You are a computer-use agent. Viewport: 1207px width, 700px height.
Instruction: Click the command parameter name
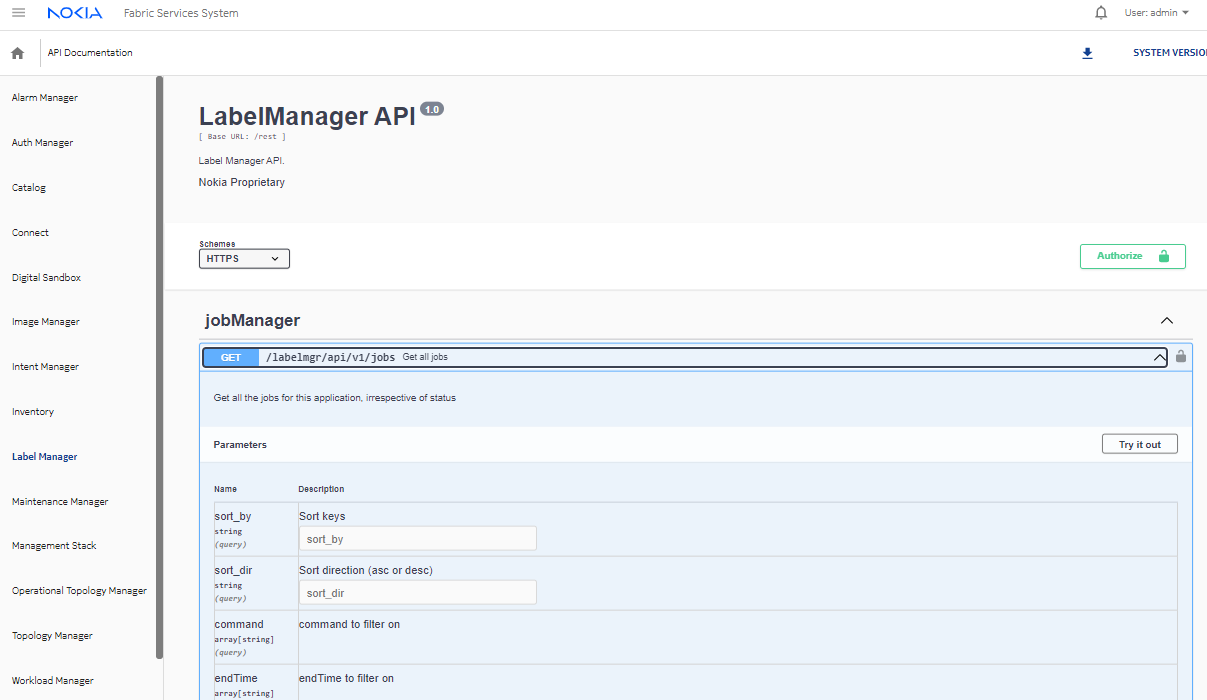pos(239,625)
